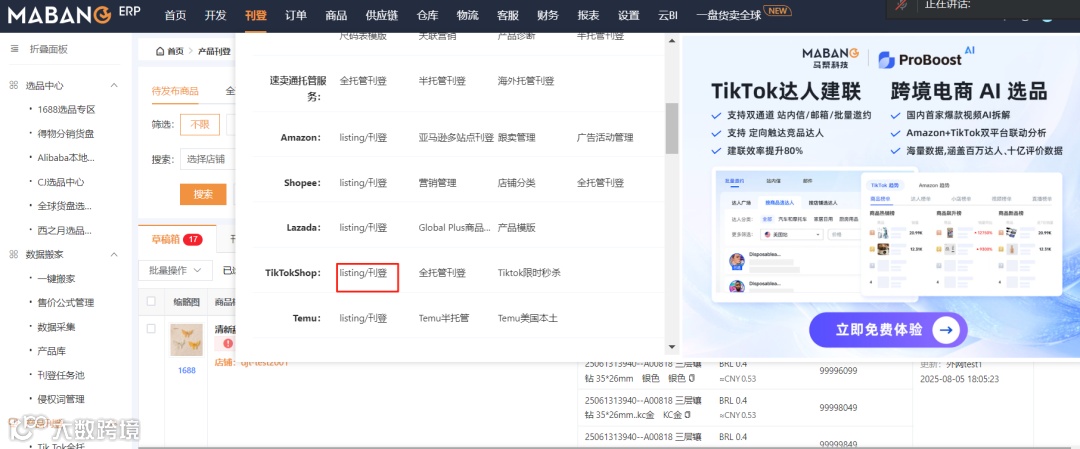Open 开发 in top navigation
The height and width of the screenshot is (449, 1080).
[216, 15]
